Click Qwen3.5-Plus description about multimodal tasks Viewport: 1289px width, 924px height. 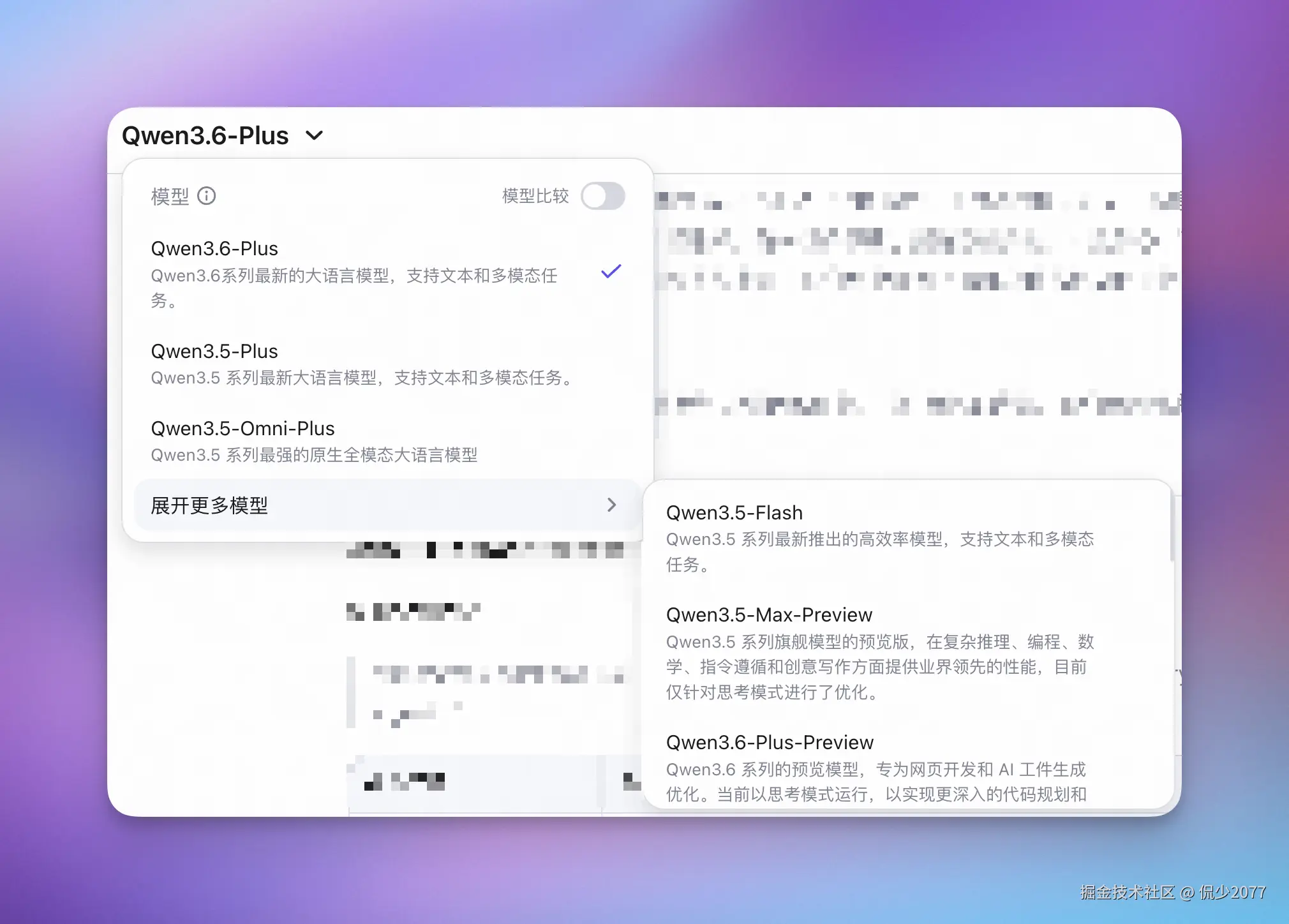[x=362, y=378]
